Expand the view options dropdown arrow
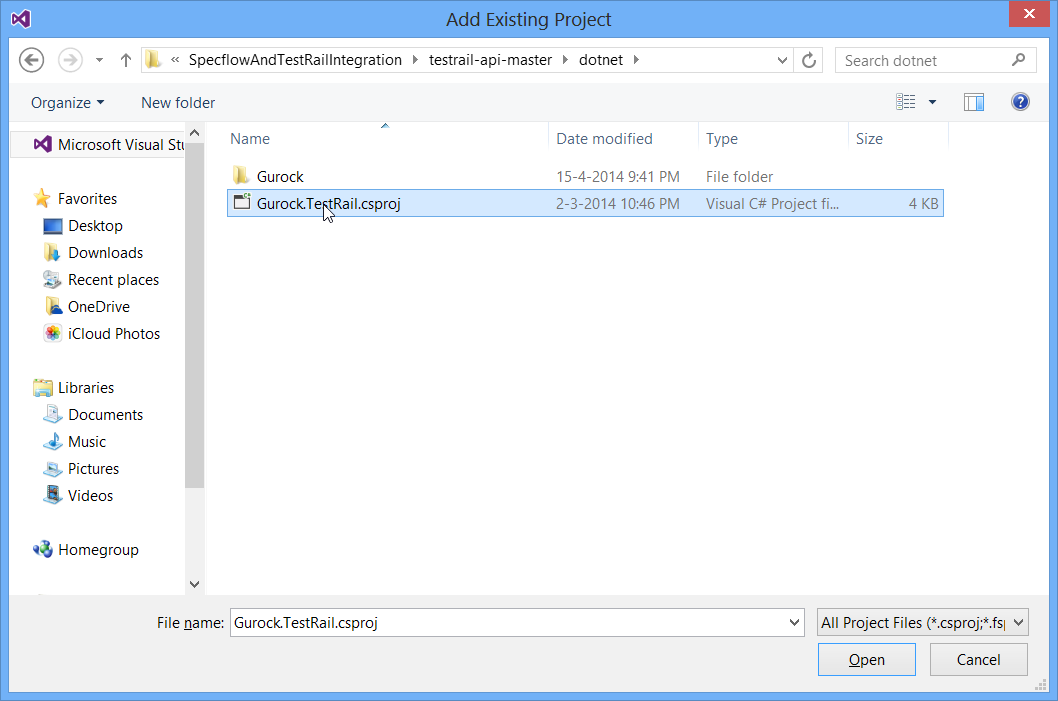The height and width of the screenshot is (701, 1058). pos(933,102)
